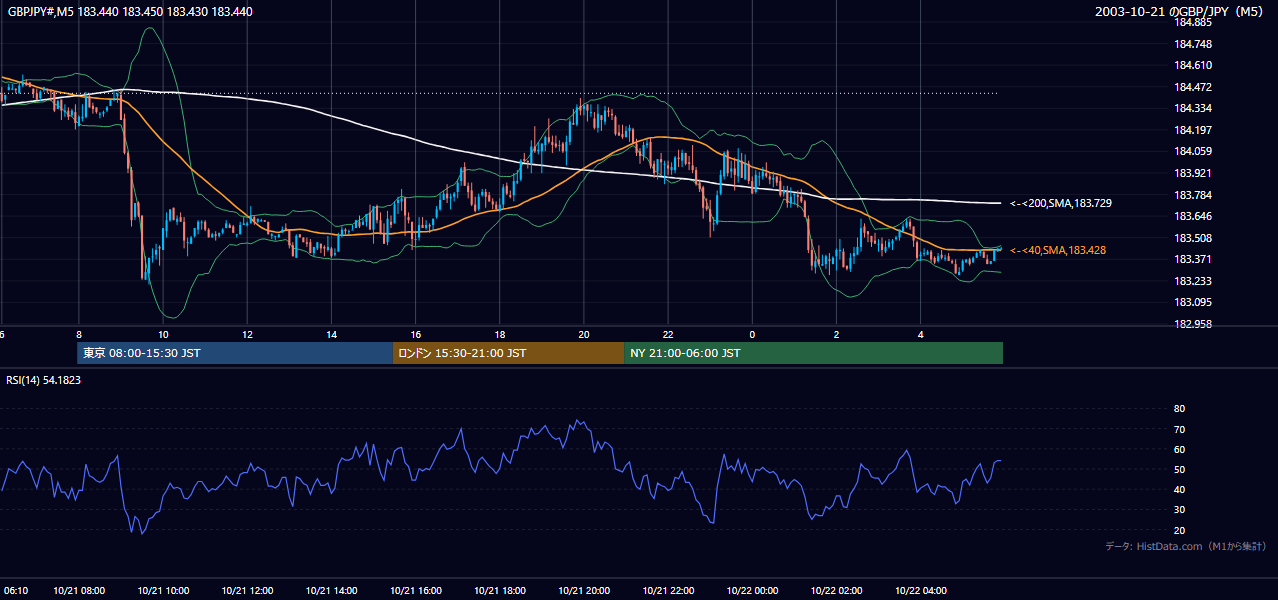Click the 06:10 bottom time label
The height and width of the screenshot is (600, 1278).
coord(14,591)
